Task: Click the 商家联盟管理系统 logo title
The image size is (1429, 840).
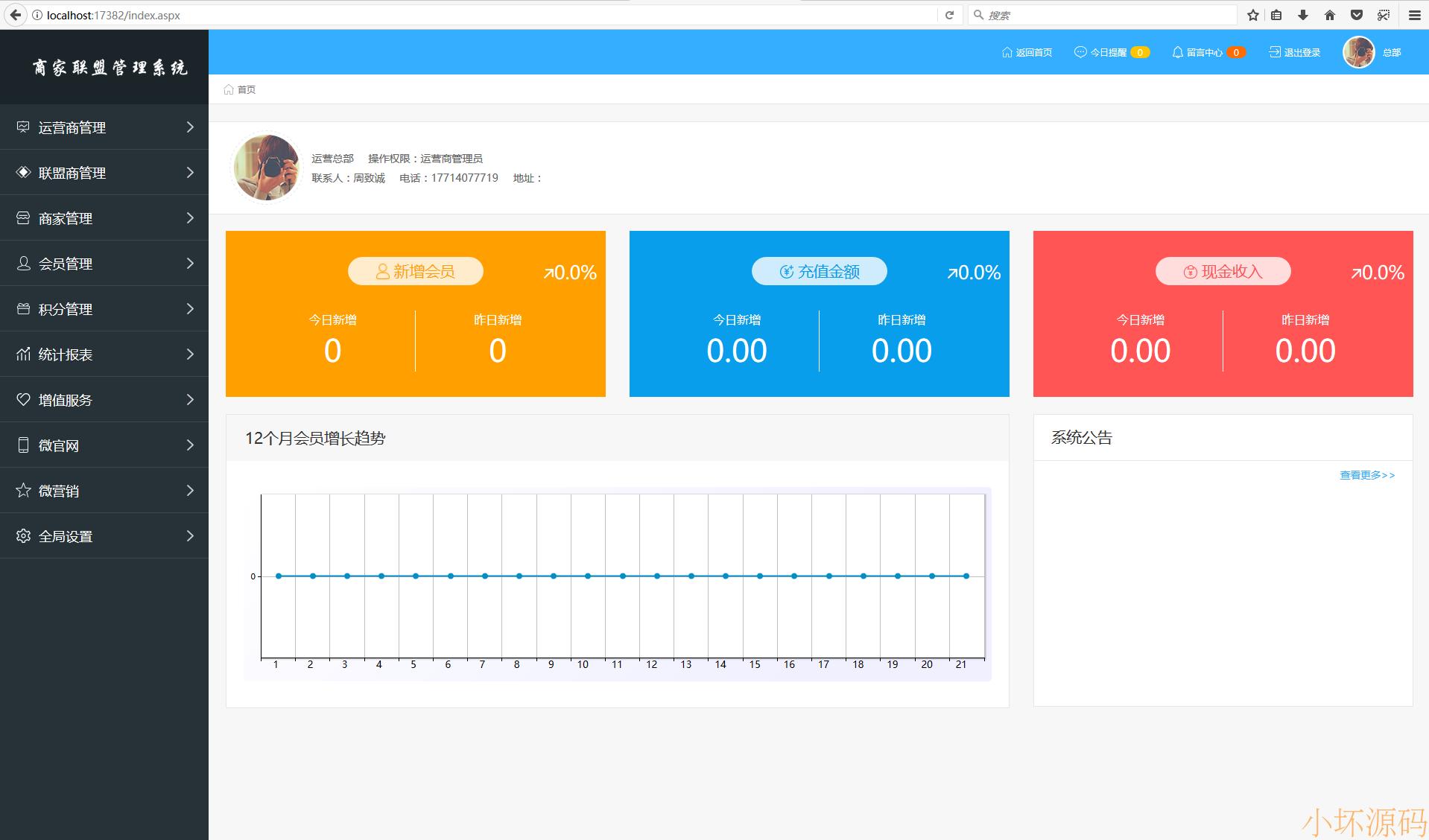Action: tap(110, 68)
